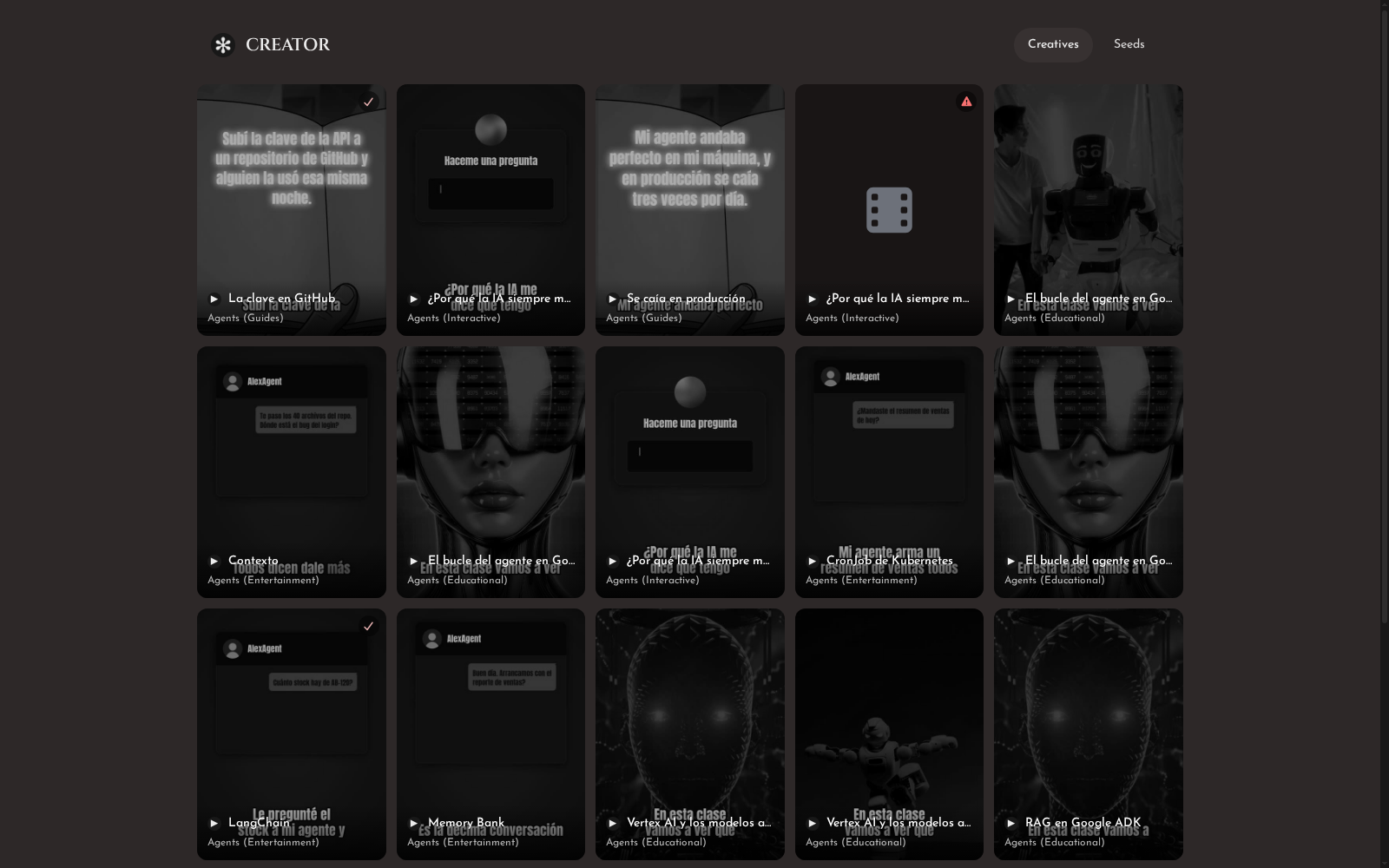
Task: Click the 'Mi agente andaba perfecto' overlay text
Action: (690, 168)
